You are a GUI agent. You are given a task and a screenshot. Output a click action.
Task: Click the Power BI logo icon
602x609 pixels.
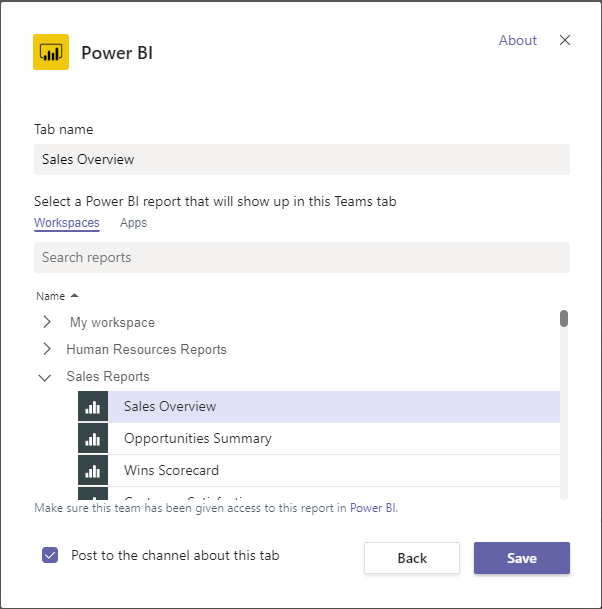(x=51, y=52)
